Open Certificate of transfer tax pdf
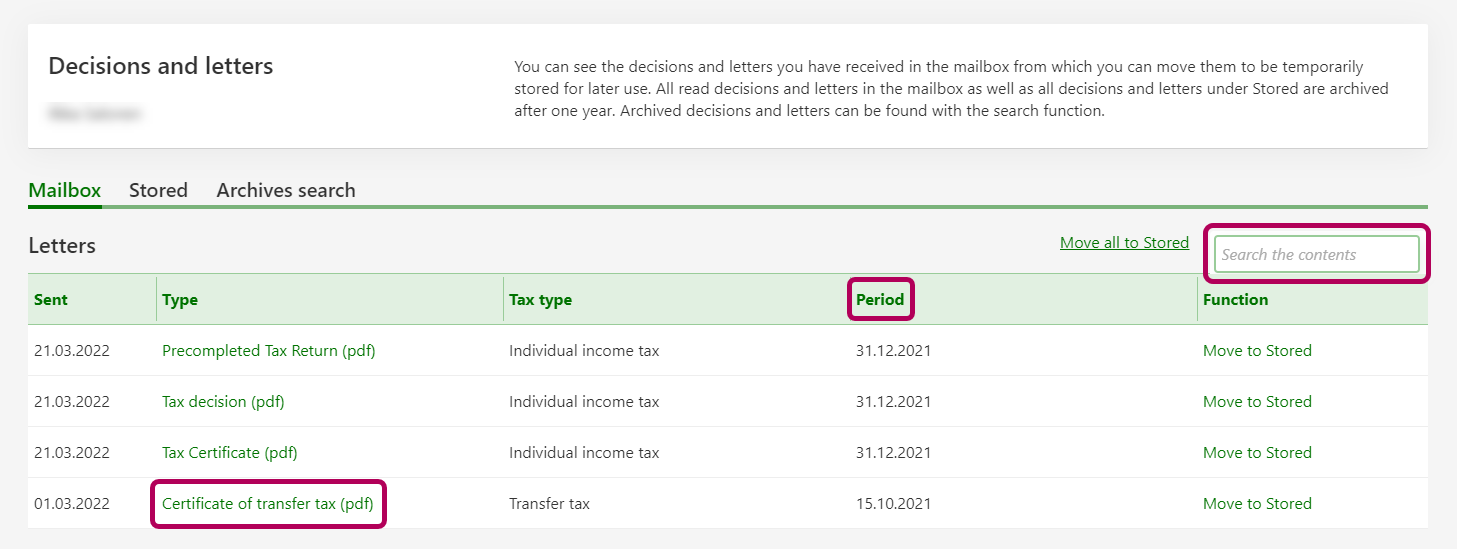1457x549 pixels. [267, 504]
